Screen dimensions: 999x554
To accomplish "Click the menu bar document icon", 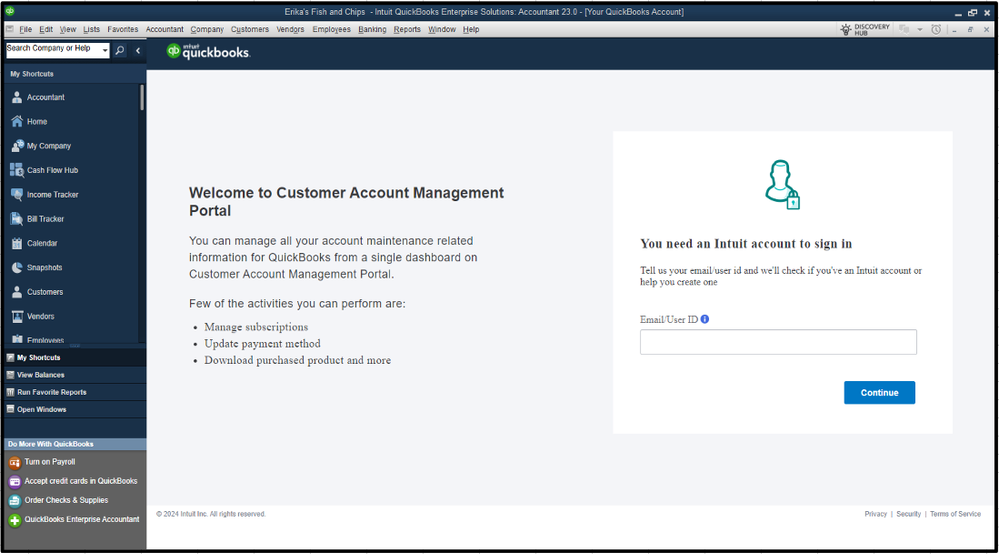I will [x=10, y=29].
